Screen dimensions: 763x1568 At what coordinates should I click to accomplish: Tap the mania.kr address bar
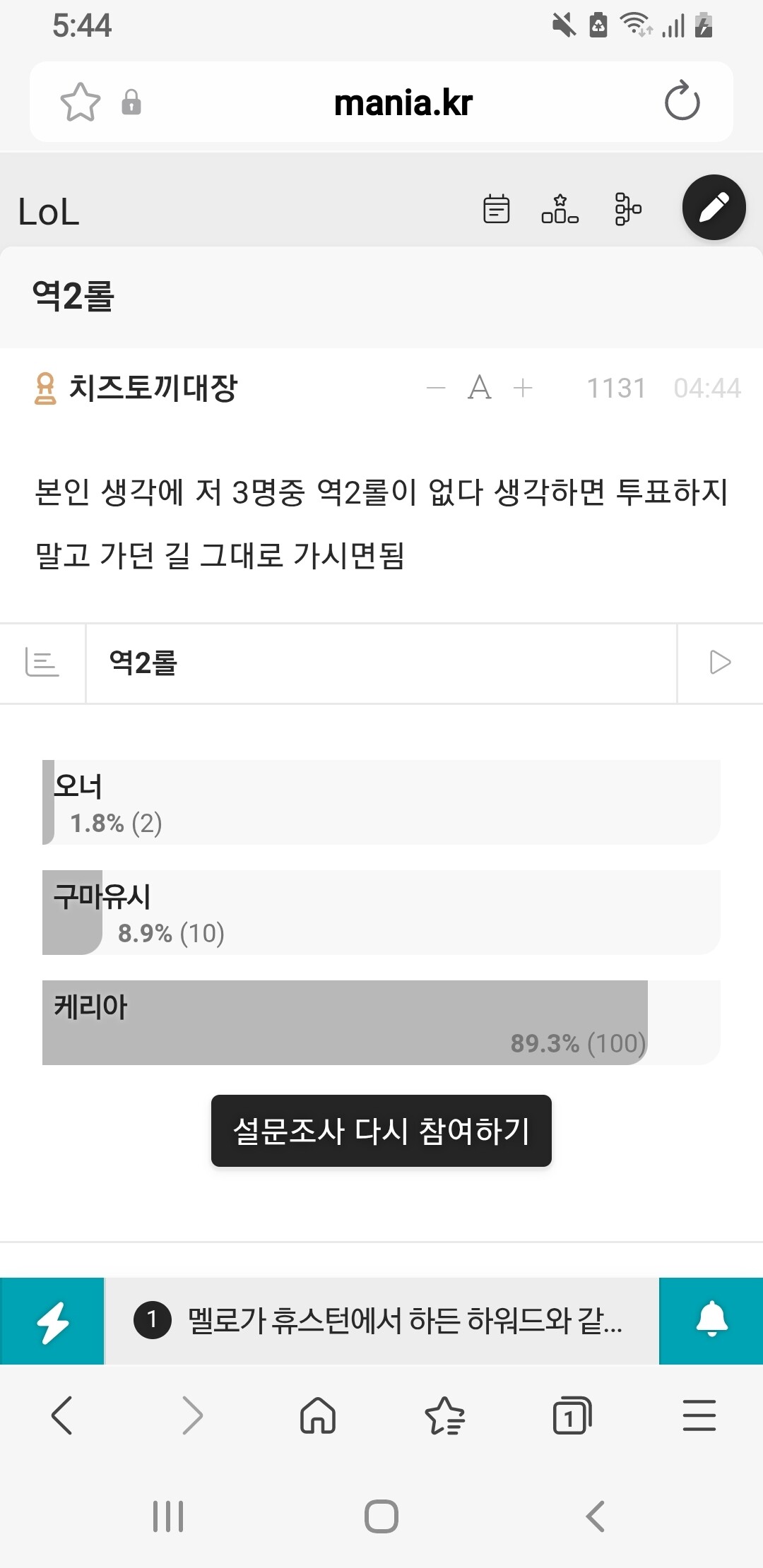[403, 103]
